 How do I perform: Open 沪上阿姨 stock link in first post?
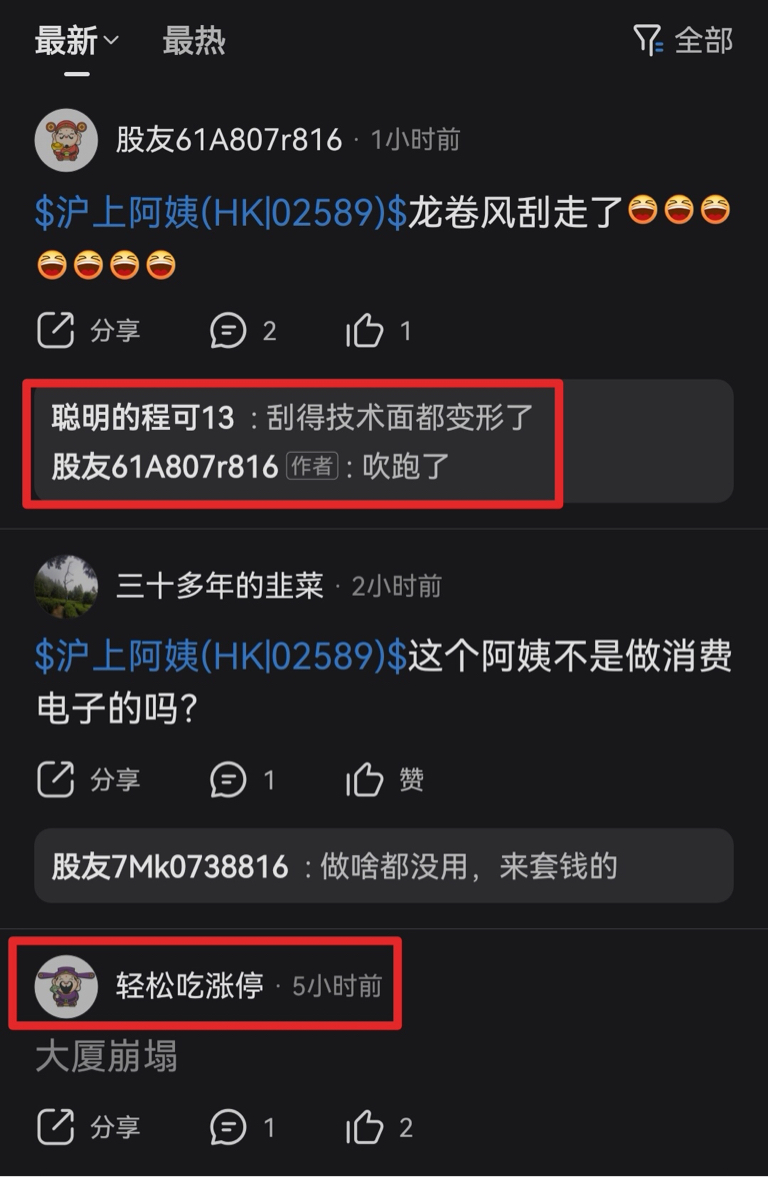coord(221,212)
